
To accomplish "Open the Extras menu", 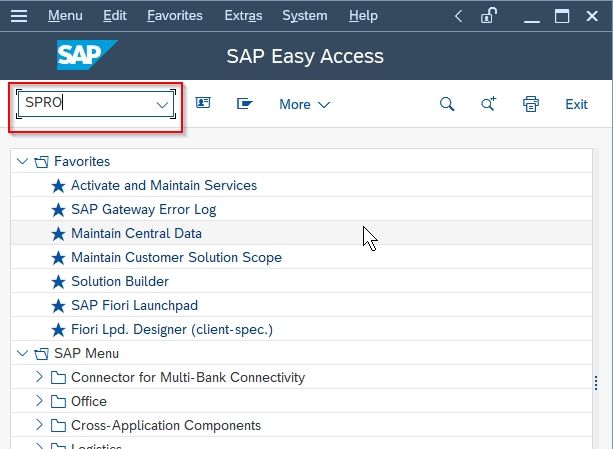I will (x=244, y=16).
